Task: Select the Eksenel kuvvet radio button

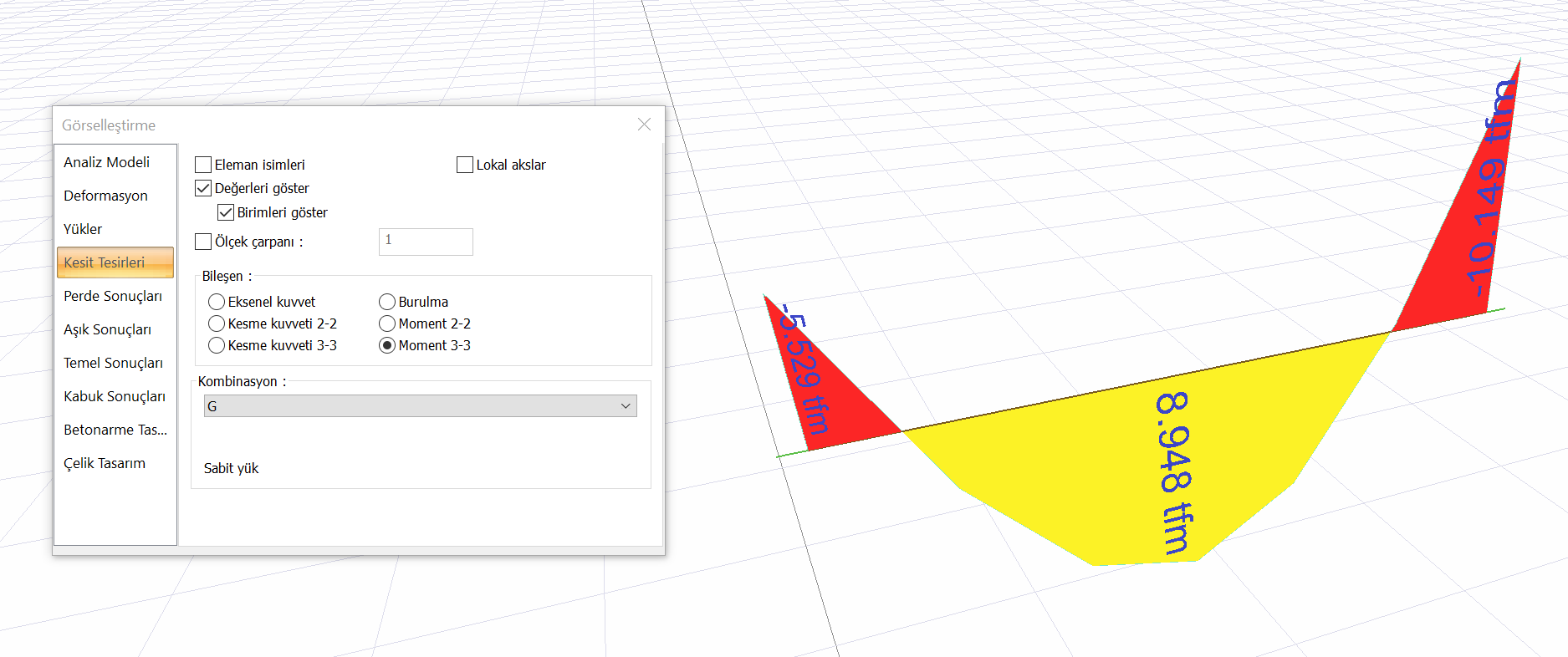Action: (217, 302)
